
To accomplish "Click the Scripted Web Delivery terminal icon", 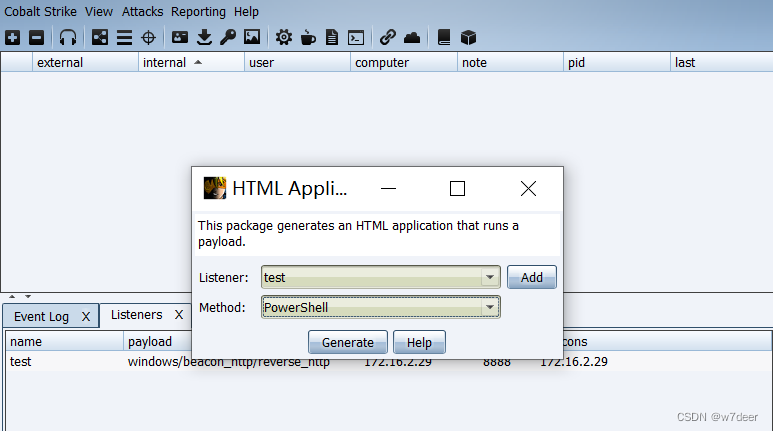I will (356, 38).
